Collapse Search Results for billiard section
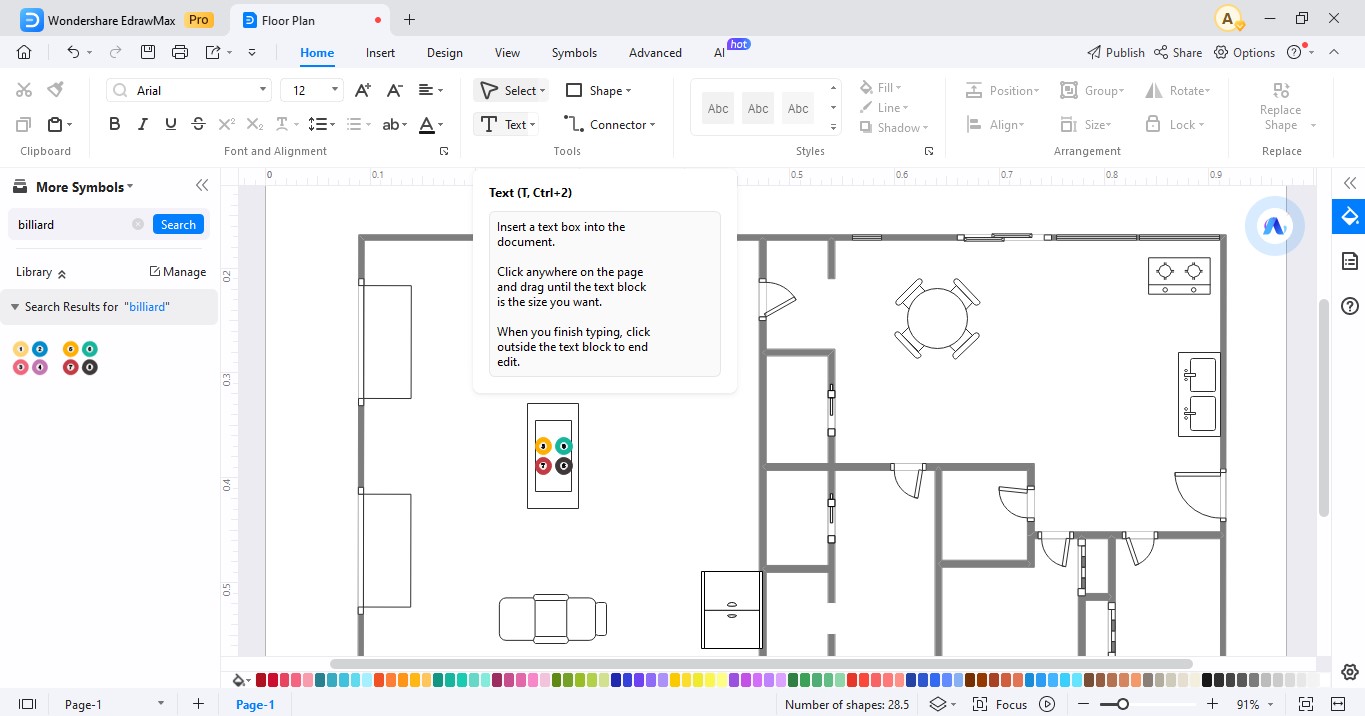 pyautogui.click(x=15, y=307)
